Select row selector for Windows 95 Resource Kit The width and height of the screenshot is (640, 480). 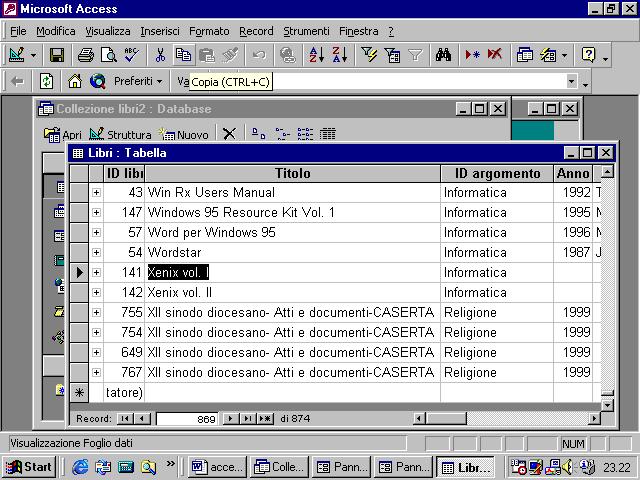pyautogui.click(x=79, y=212)
